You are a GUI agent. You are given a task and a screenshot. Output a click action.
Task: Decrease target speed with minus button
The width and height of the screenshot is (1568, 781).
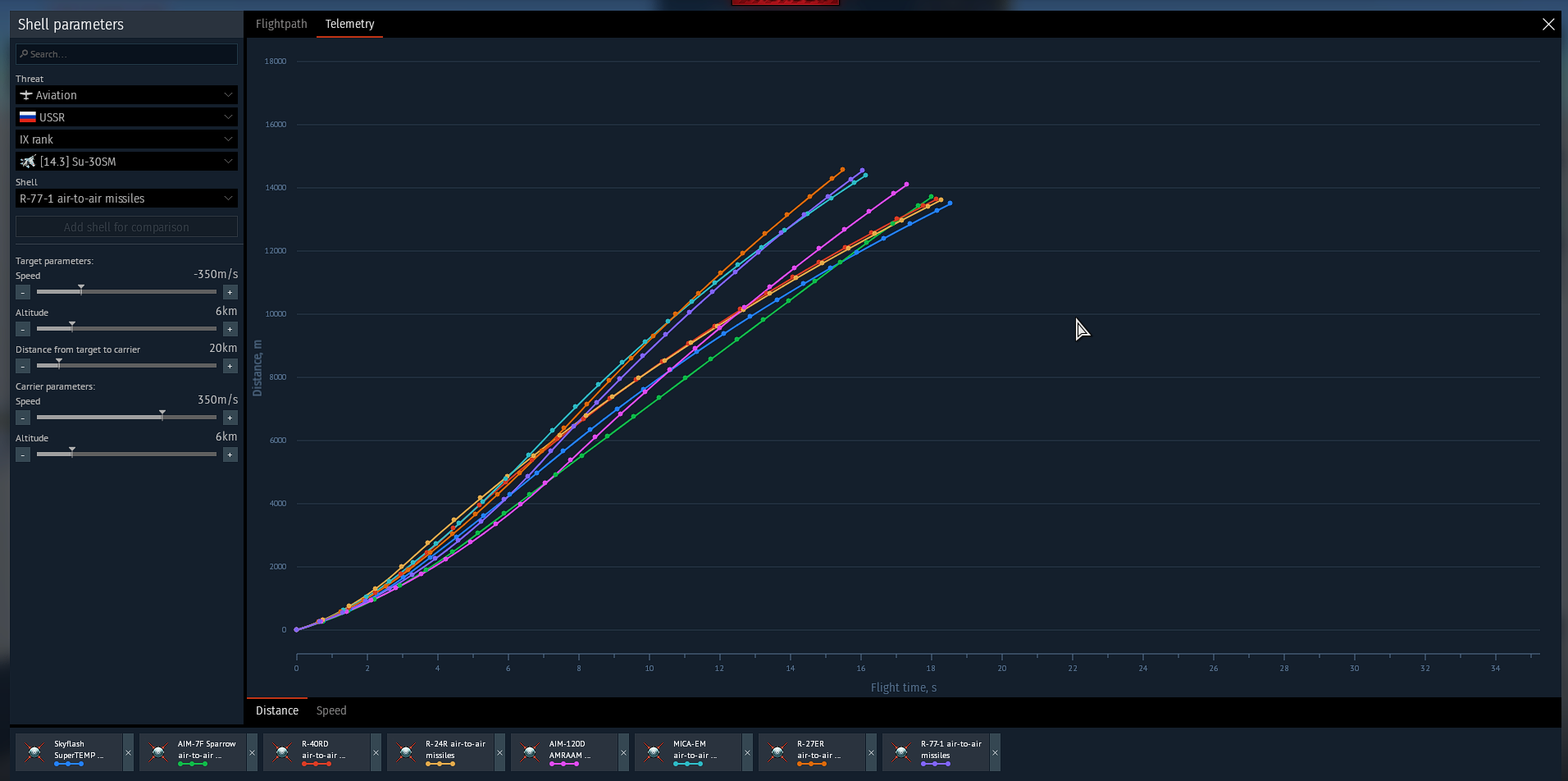[23, 292]
